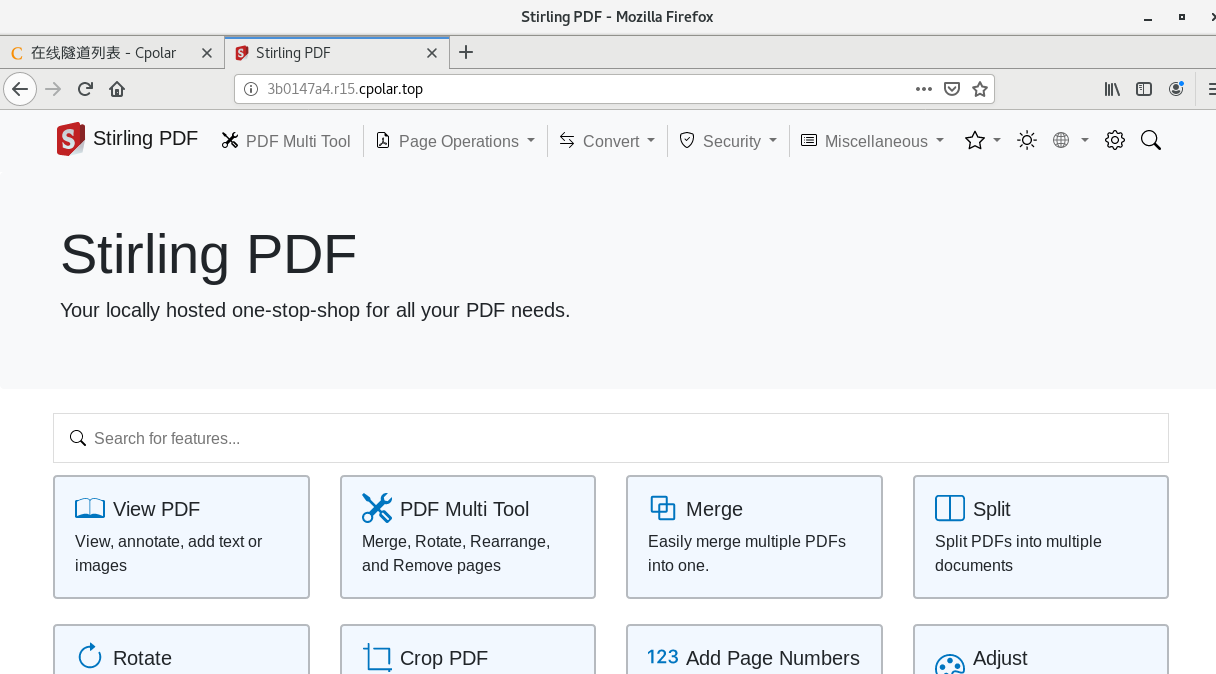
Task: Click the Adjust palette icon
Action: click(949, 665)
